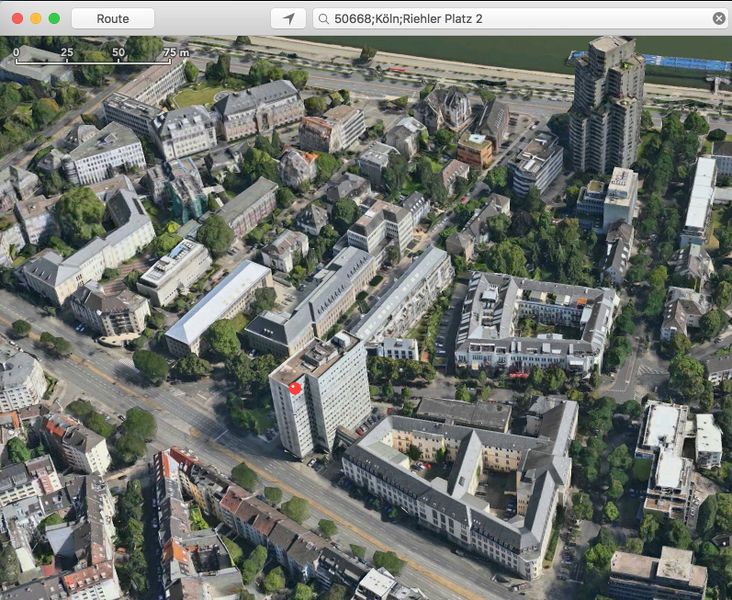Click the 75 m label on the scale

click(175, 51)
